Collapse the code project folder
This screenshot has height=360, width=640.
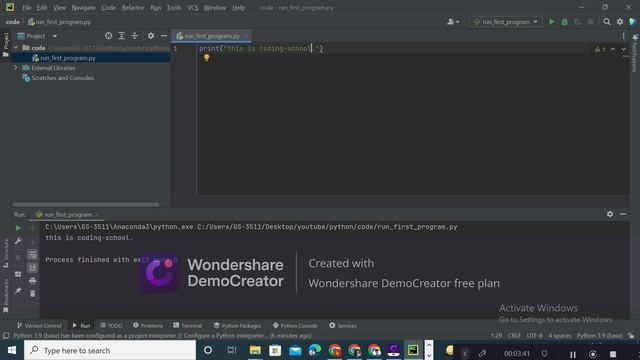tap(16, 48)
